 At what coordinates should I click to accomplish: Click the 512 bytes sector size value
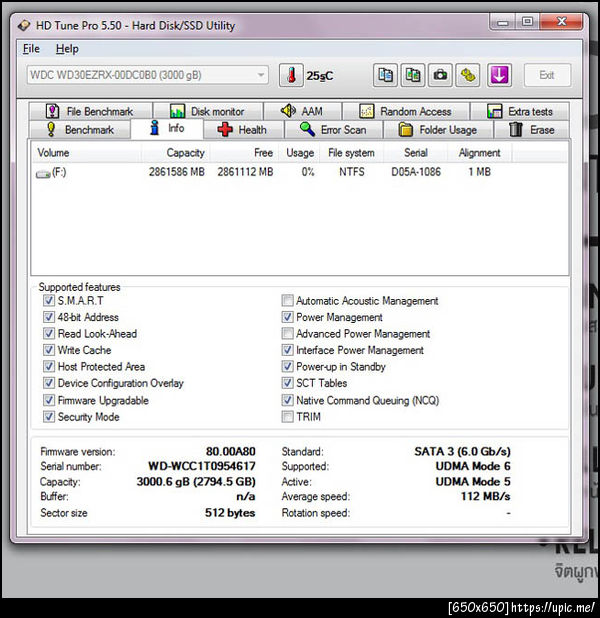230,513
